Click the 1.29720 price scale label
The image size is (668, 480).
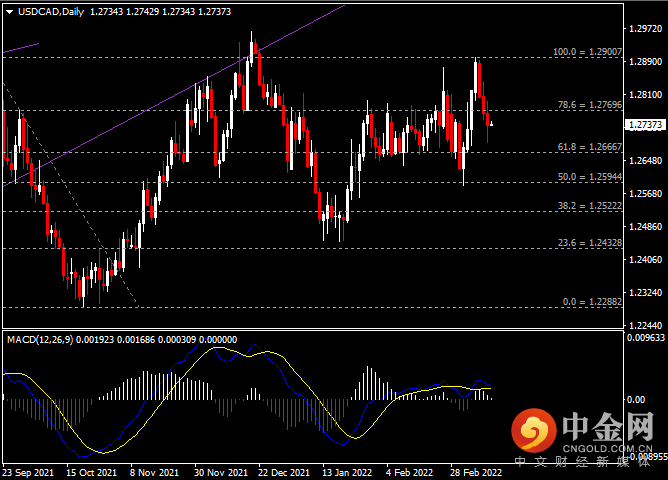tap(646, 29)
